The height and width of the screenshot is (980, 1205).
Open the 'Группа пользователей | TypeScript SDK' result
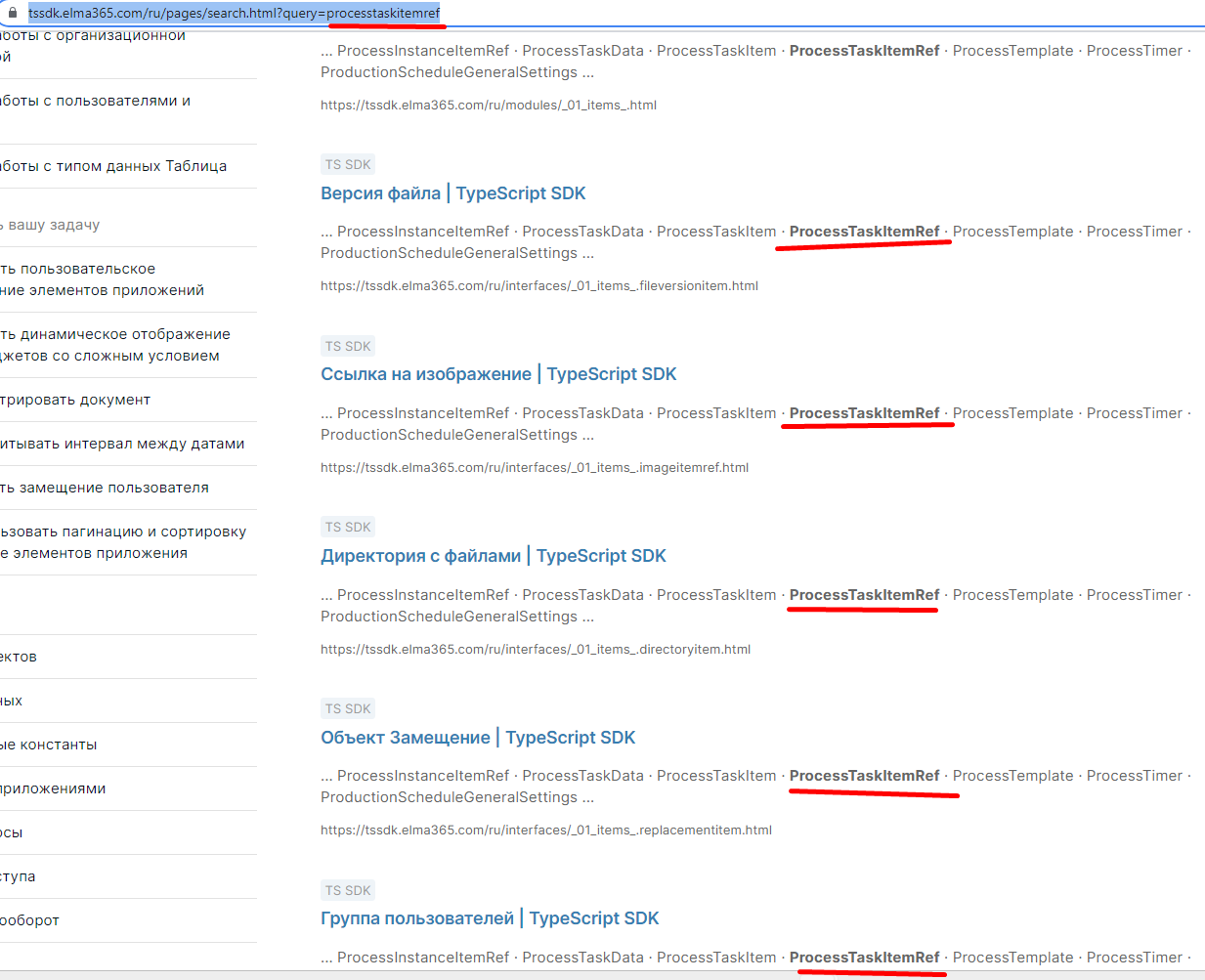pos(490,918)
